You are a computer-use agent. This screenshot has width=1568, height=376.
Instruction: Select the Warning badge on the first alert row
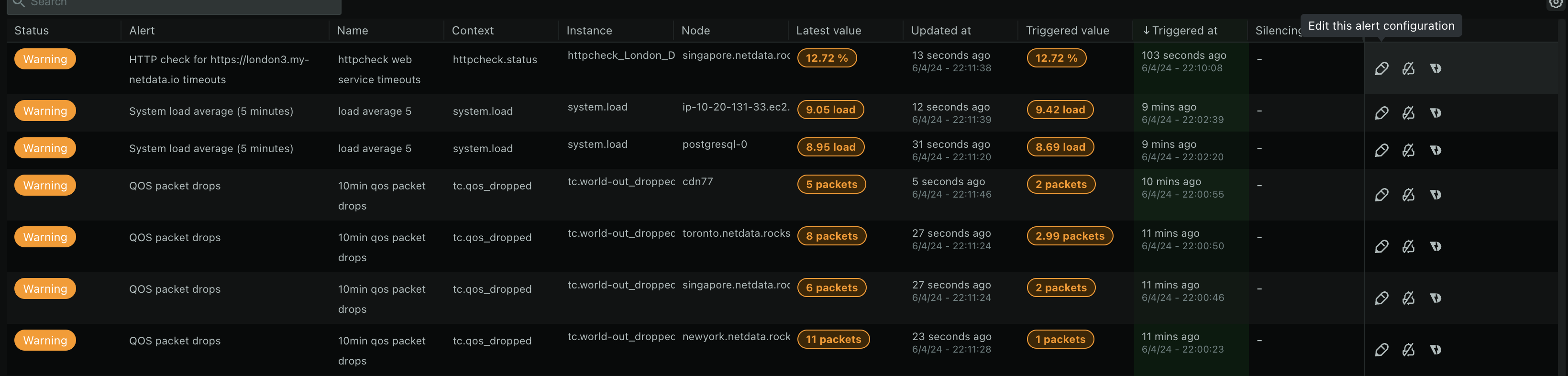pos(45,58)
